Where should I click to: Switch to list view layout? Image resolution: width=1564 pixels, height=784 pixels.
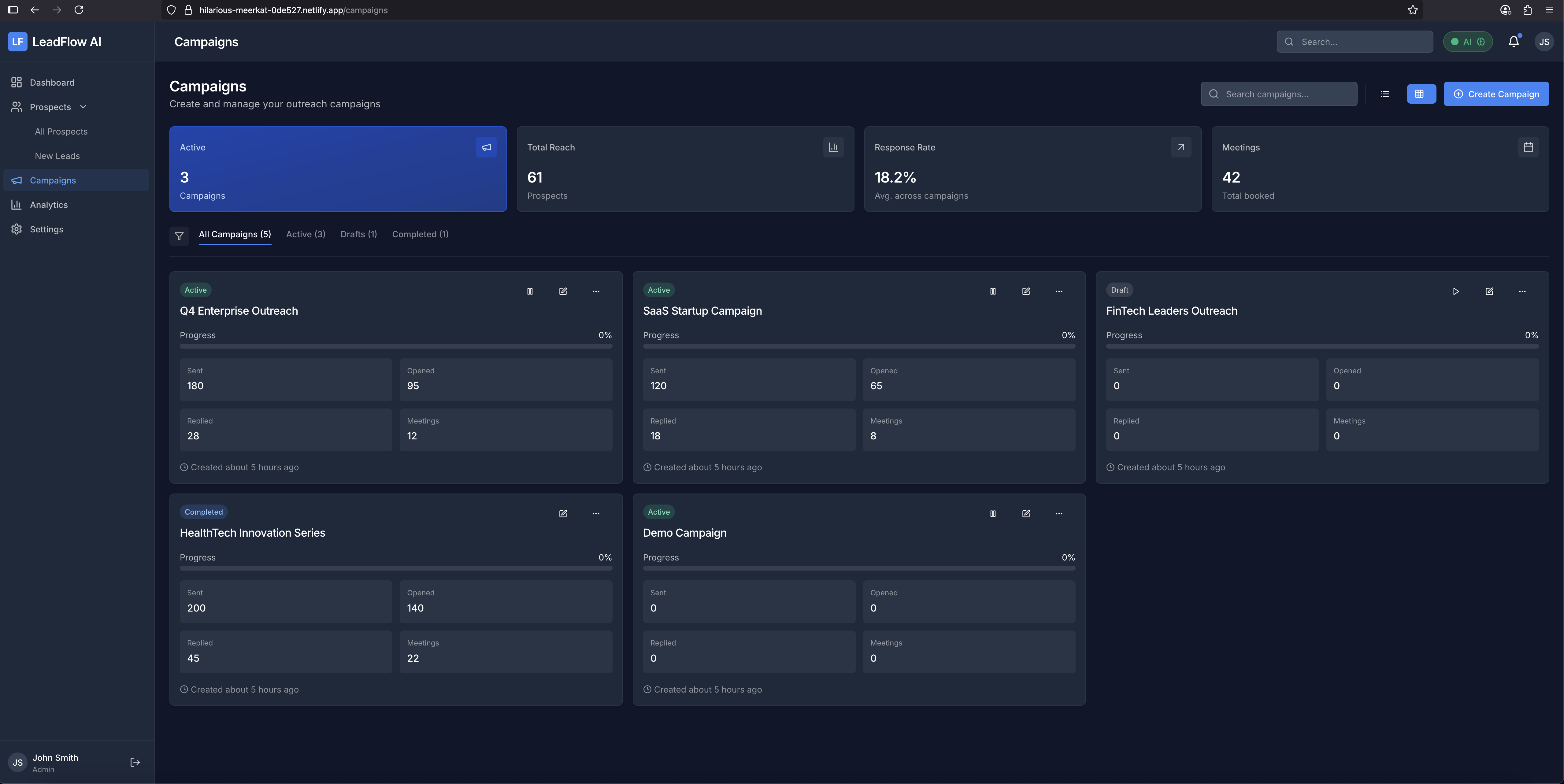click(1385, 94)
